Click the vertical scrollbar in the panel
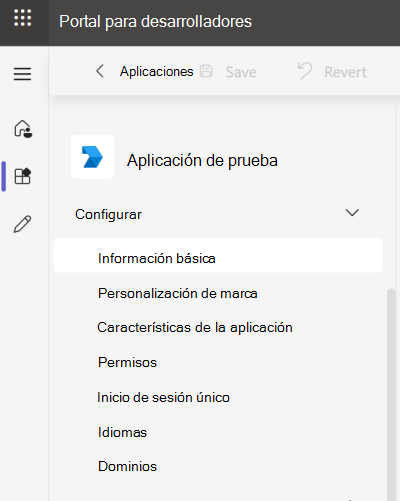Image resolution: width=400 pixels, height=501 pixels. [391, 395]
